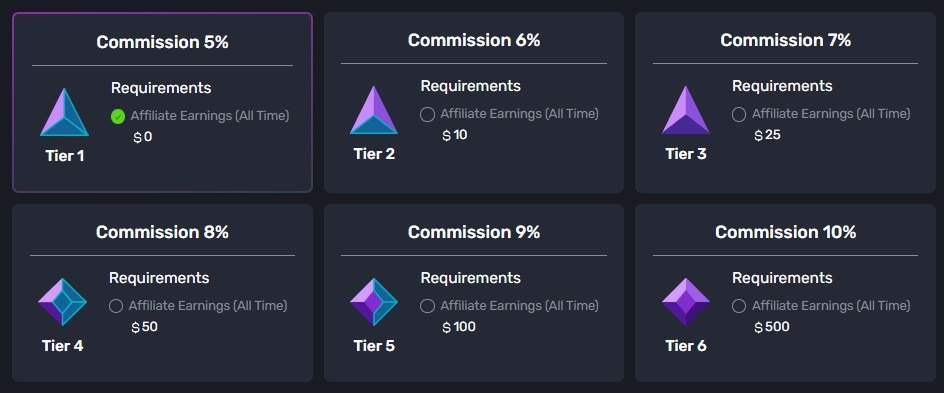The height and width of the screenshot is (393, 944).
Task: Select the Tier 3 earnings requirement circle
Action: (x=739, y=114)
